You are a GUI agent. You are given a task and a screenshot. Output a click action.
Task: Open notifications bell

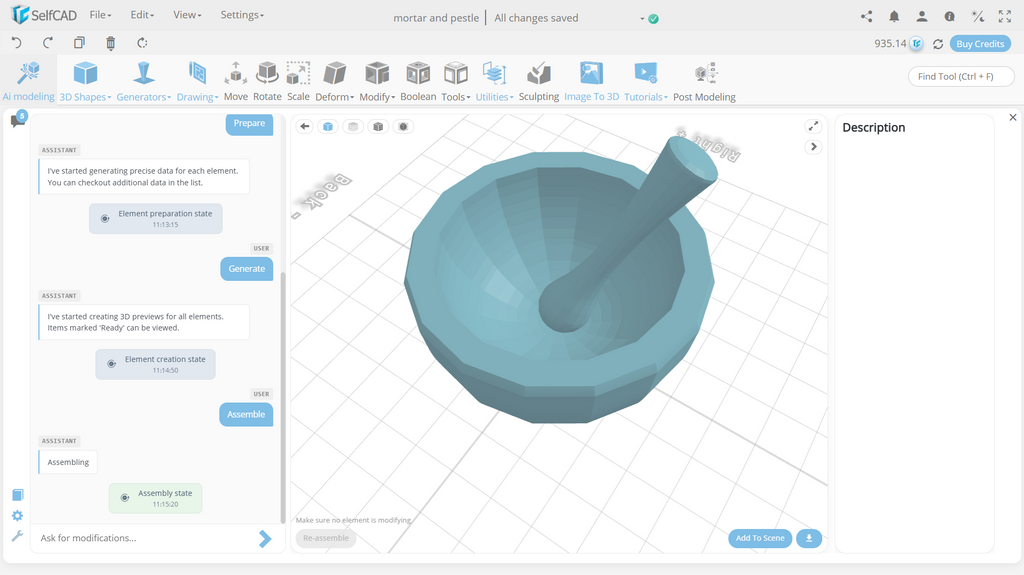point(894,16)
